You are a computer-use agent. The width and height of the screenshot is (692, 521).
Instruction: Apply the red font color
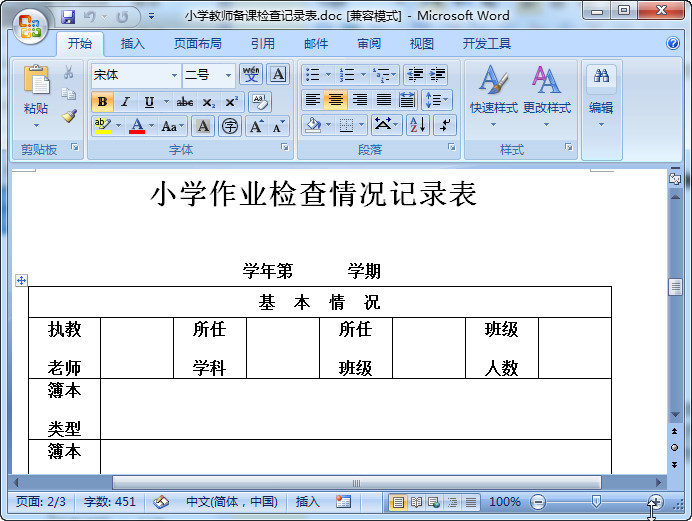pyautogui.click(x=137, y=127)
